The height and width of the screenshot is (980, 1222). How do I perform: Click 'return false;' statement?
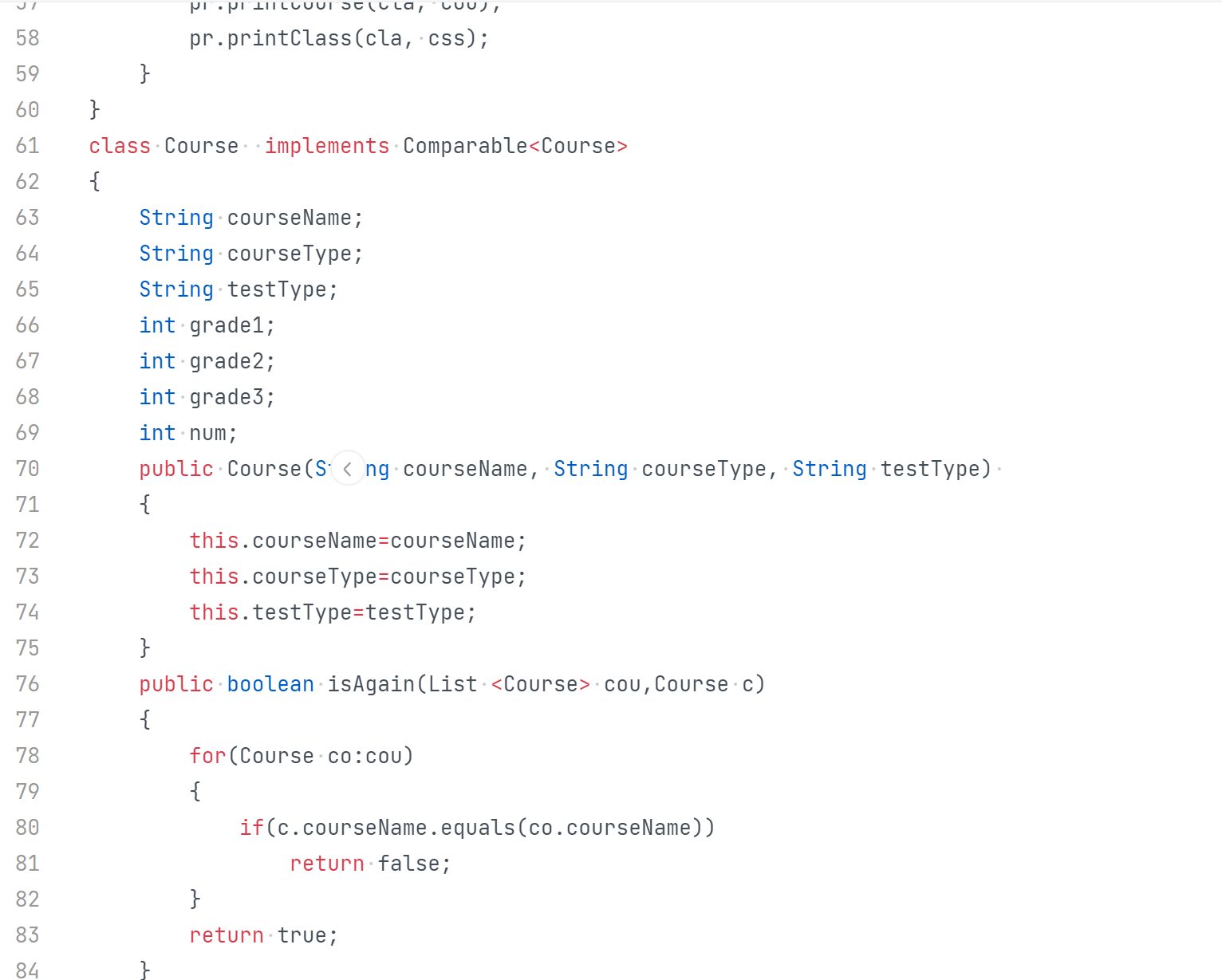point(370,864)
